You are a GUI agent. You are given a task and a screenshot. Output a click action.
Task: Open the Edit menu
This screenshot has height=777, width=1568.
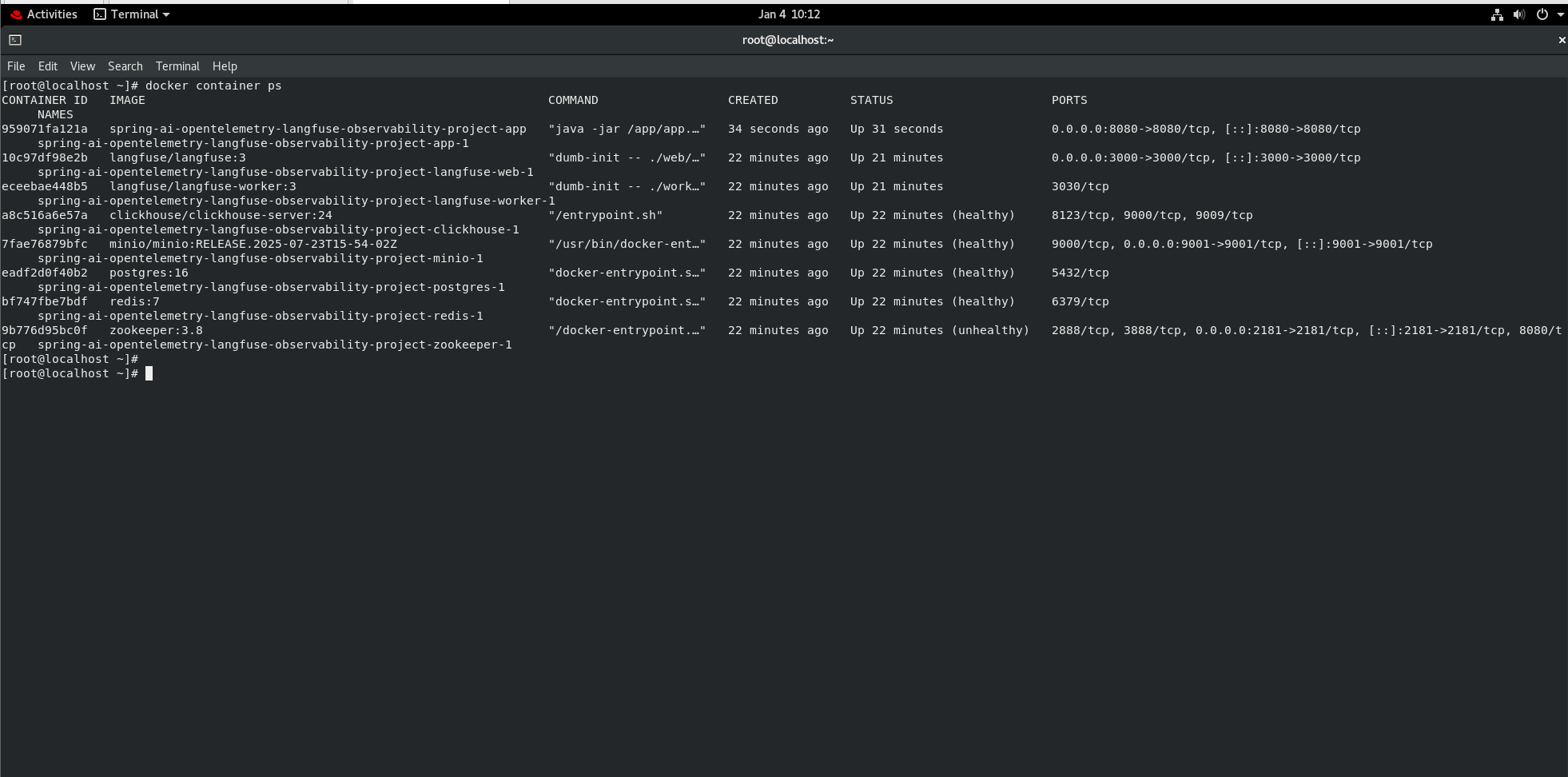coord(47,66)
